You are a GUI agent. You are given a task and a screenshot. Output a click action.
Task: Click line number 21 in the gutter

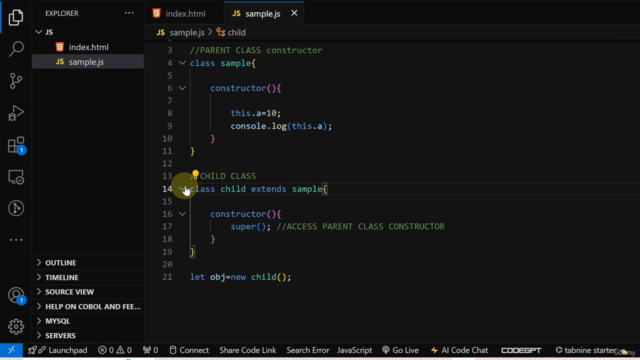coord(167,277)
